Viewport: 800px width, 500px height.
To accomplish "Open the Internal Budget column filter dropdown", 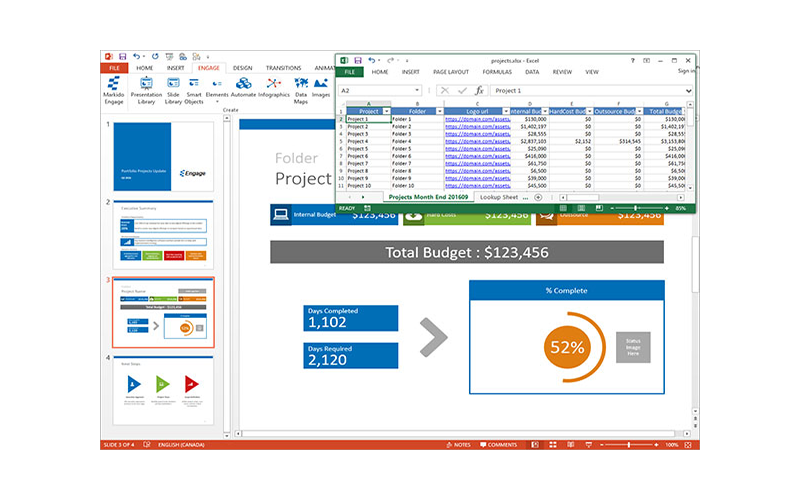I will [x=545, y=111].
